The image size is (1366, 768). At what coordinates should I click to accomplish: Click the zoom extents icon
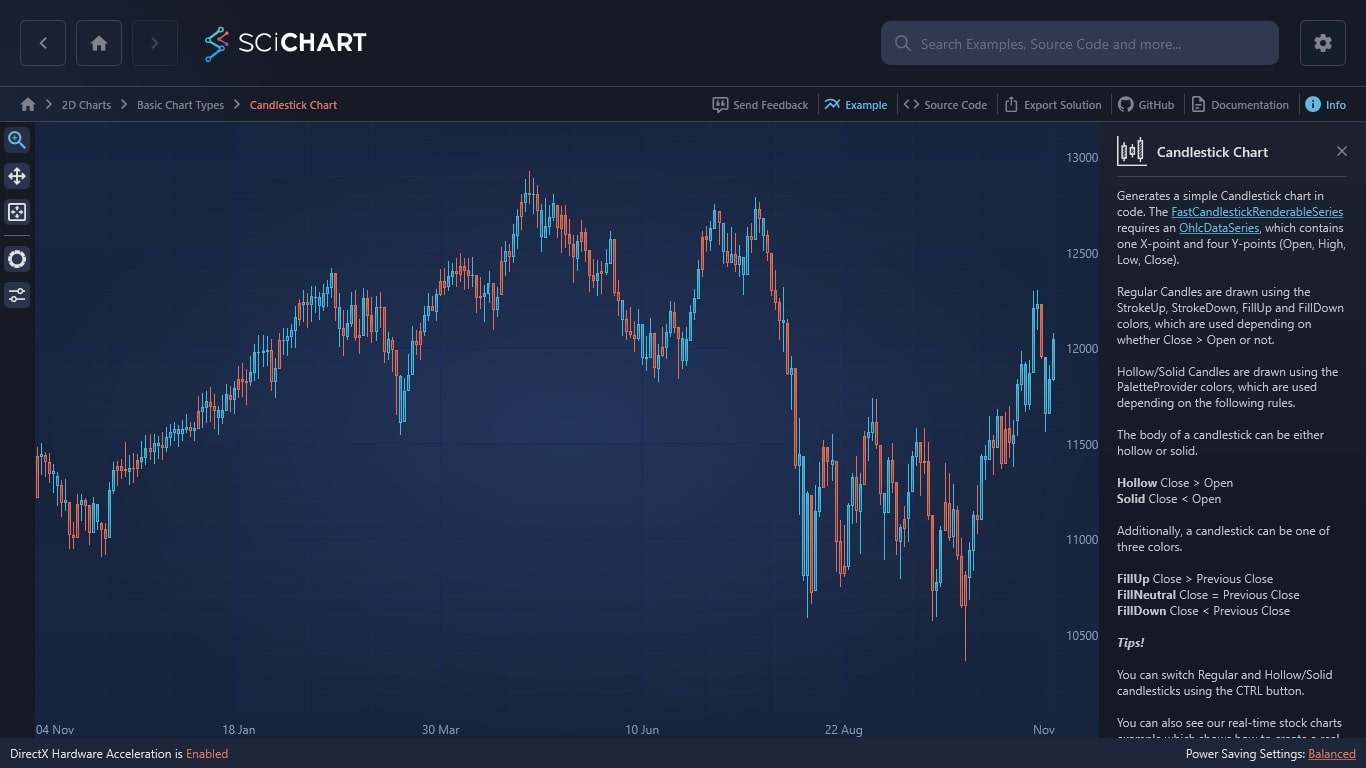click(17, 212)
